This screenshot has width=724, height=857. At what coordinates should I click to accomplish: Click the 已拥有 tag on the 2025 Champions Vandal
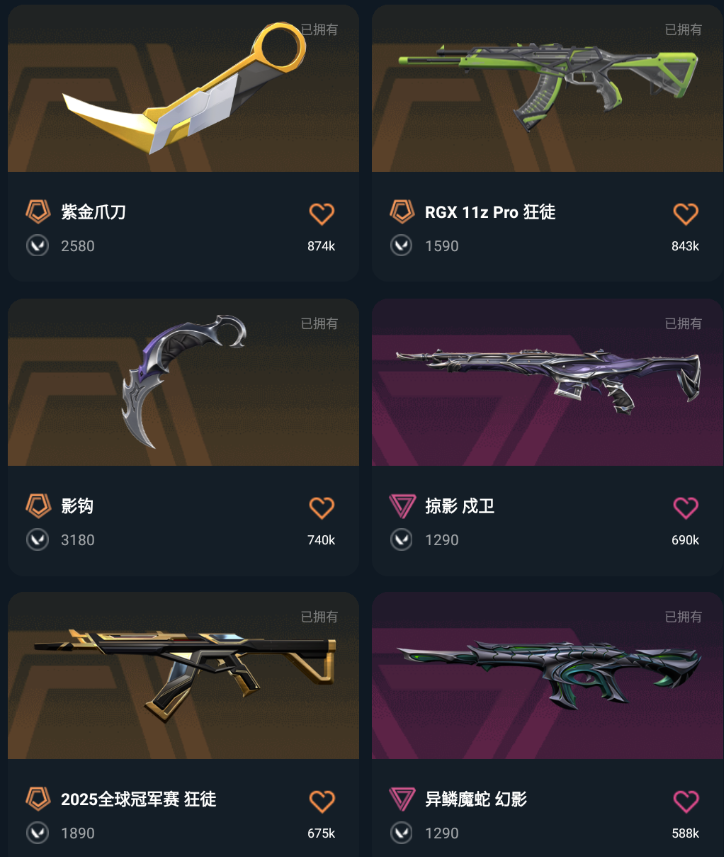[x=320, y=617]
